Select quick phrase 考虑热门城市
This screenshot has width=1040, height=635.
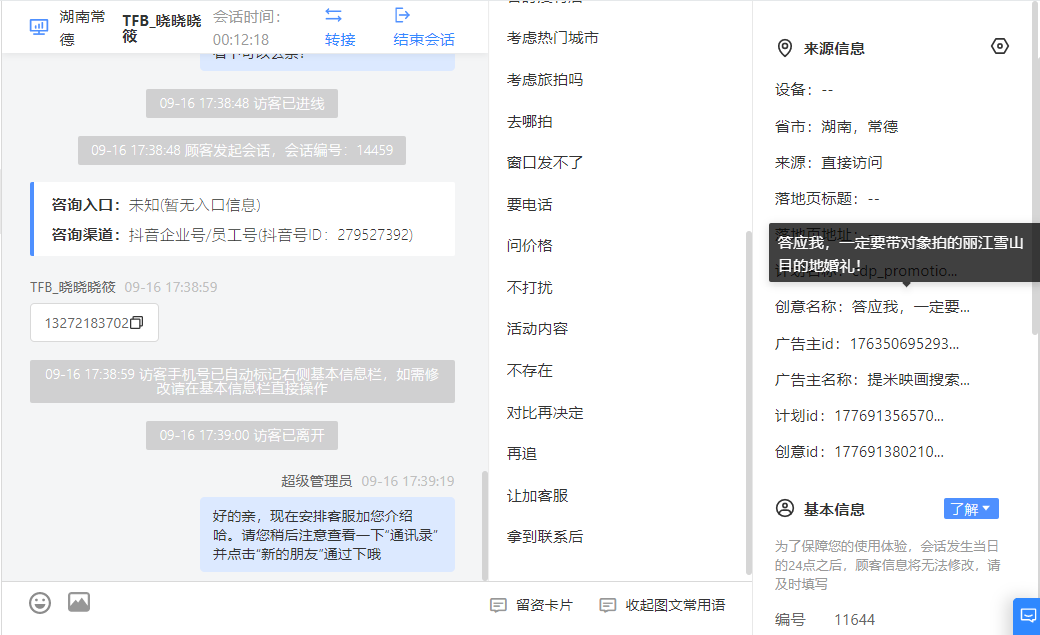[552, 38]
